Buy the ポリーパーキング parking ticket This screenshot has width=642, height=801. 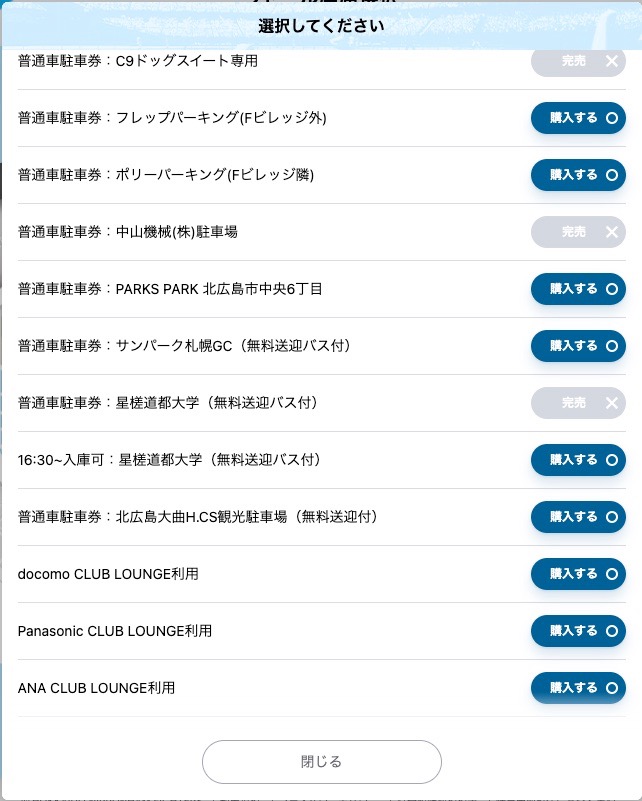click(578, 175)
